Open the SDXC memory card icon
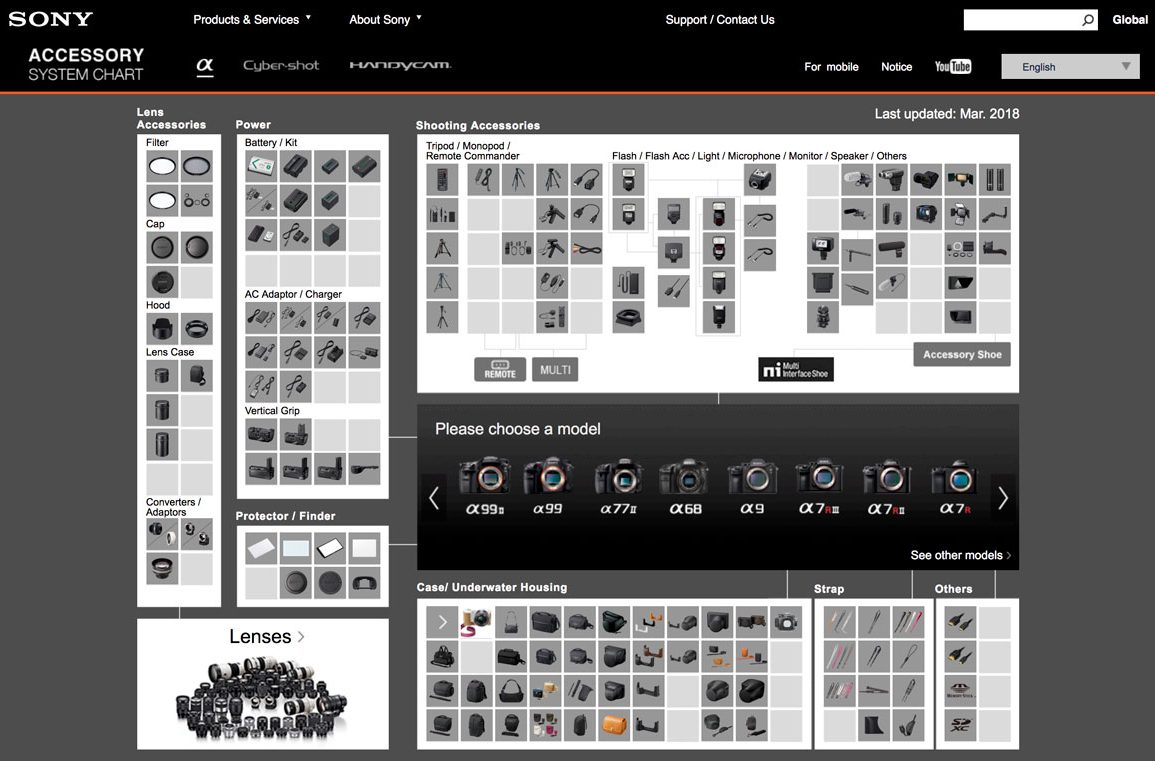 [x=961, y=726]
